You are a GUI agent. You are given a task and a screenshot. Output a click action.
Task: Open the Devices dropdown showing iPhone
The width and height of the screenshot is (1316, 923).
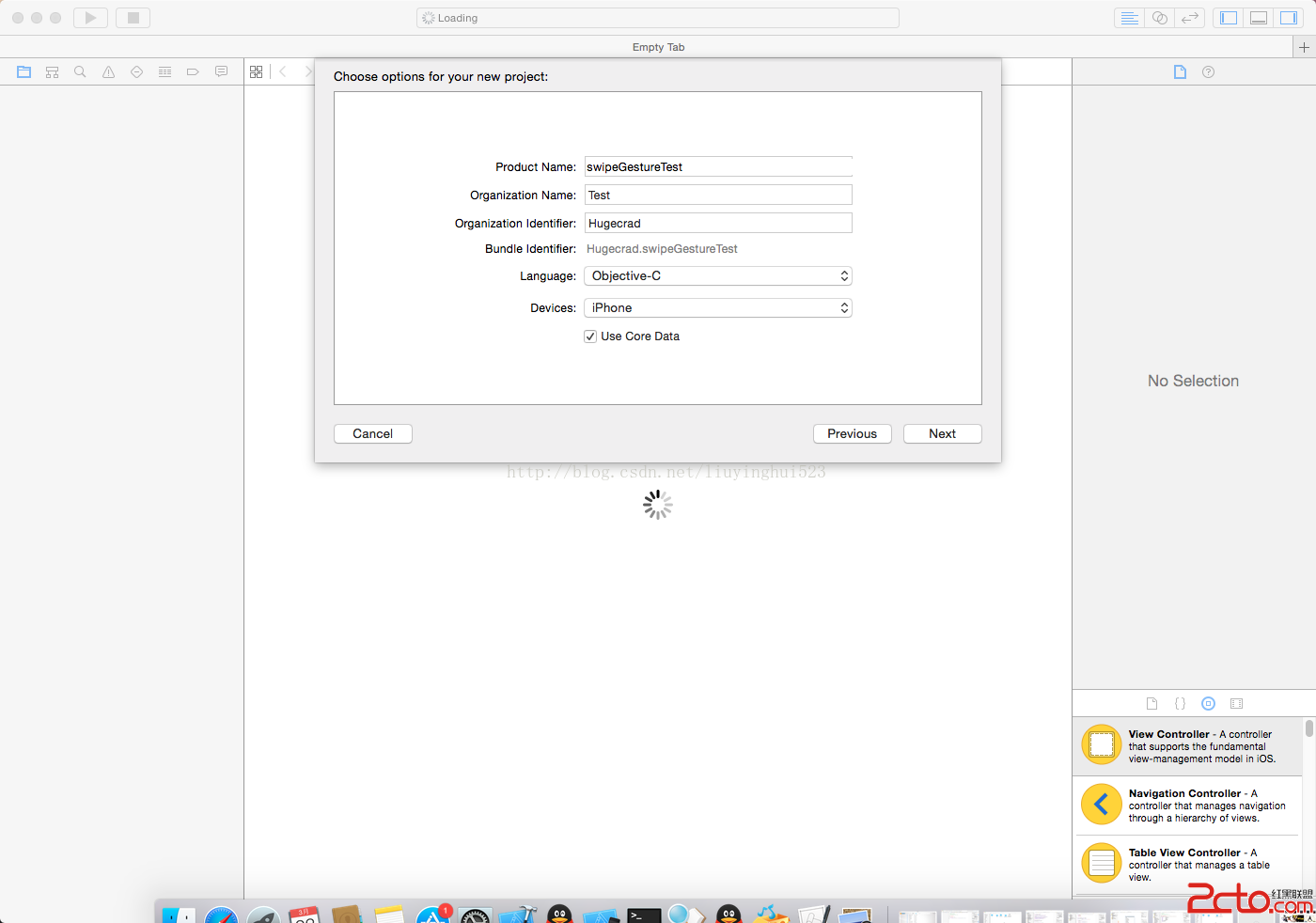coord(718,307)
